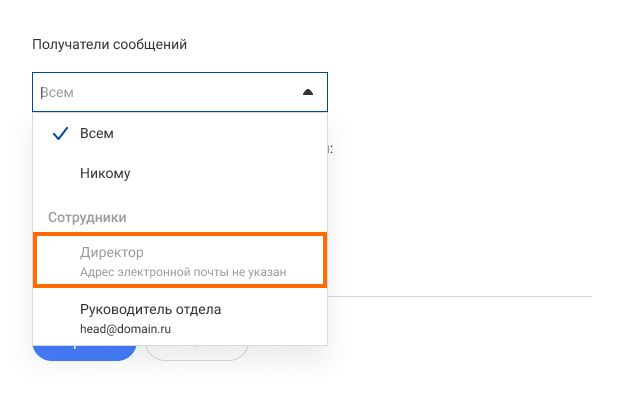
Task: Click the blue checkmark beside Всем
Action: pyautogui.click(x=60, y=134)
